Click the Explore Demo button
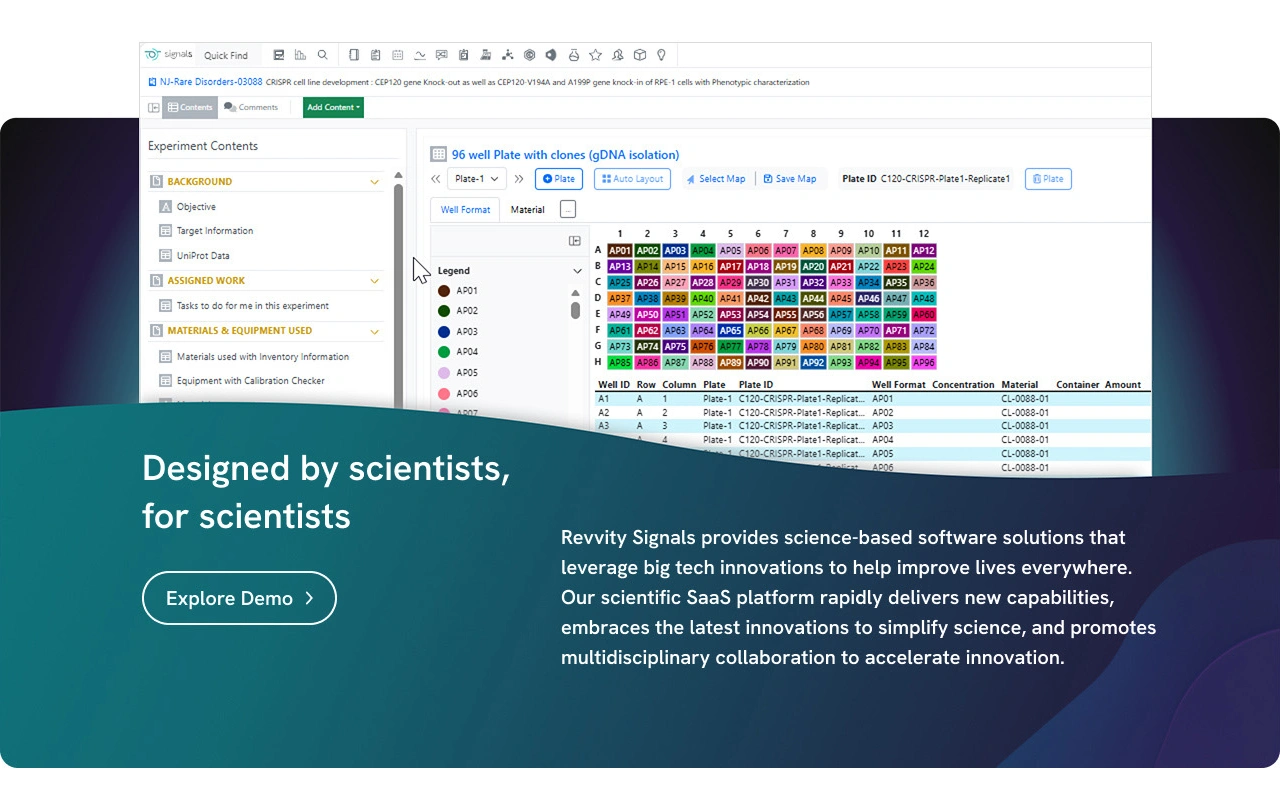This screenshot has width=1280, height=805. pyautogui.click(x=239, y=598)
